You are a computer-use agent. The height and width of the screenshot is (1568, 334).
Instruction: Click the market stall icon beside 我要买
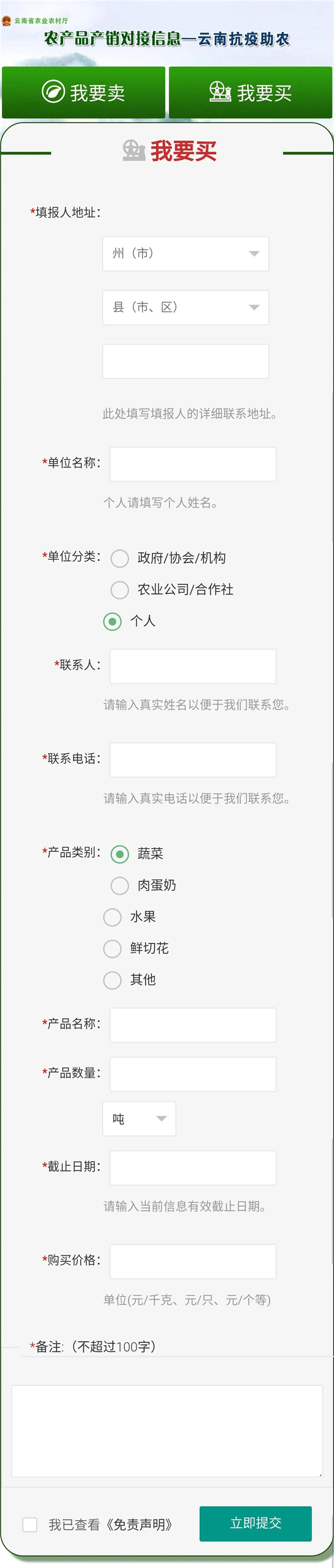point(220,92)
